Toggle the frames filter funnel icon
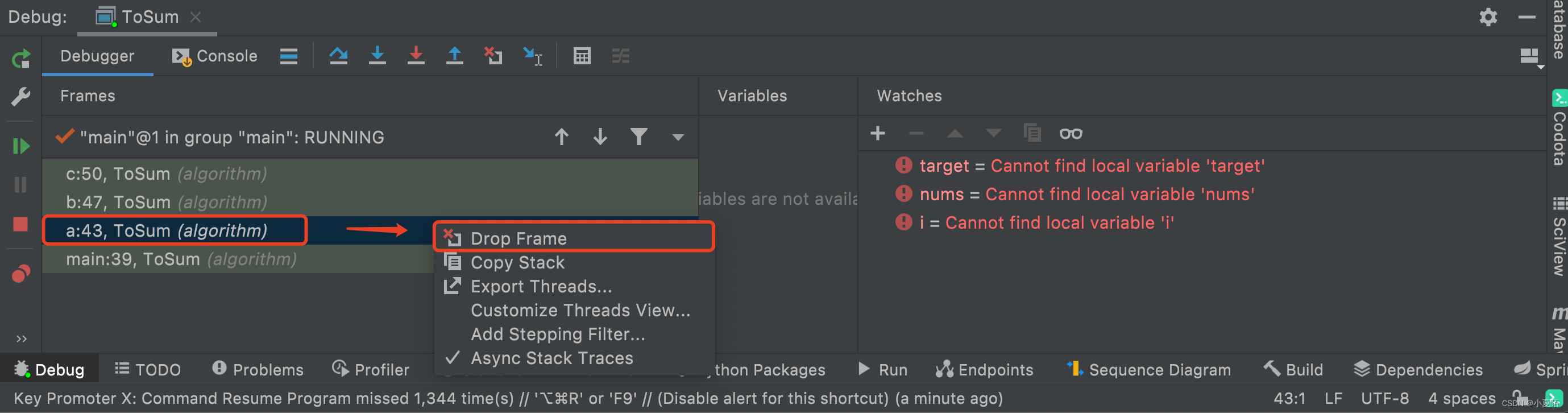1568x413 pixels. pyautogui.click(x=638, y=137)
